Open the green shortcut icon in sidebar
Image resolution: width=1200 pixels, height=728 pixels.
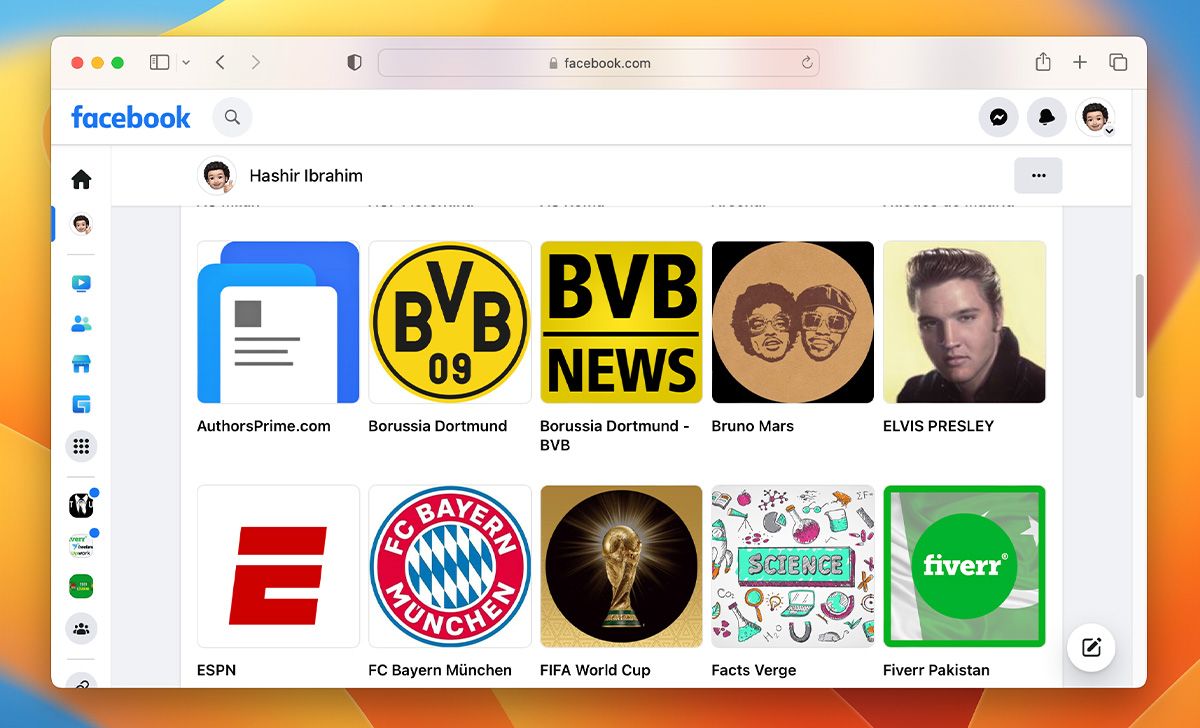[x=81, y=587]
